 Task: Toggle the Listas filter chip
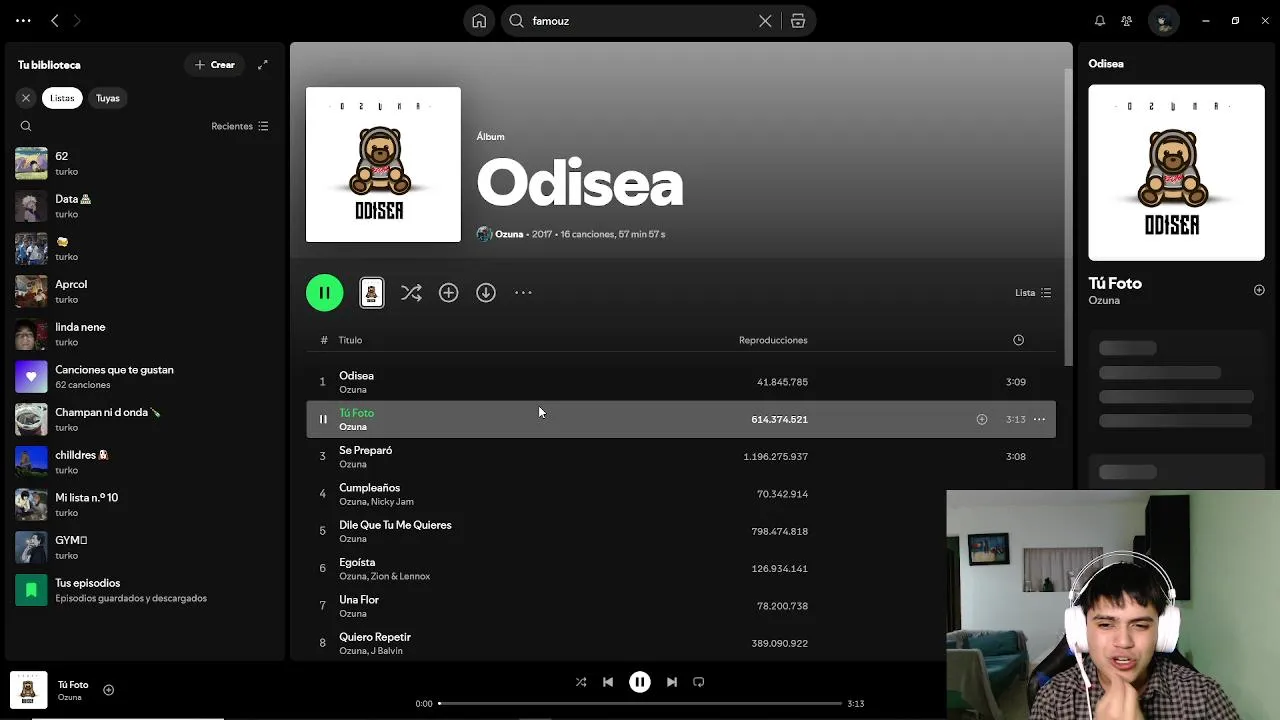[62, 98]
